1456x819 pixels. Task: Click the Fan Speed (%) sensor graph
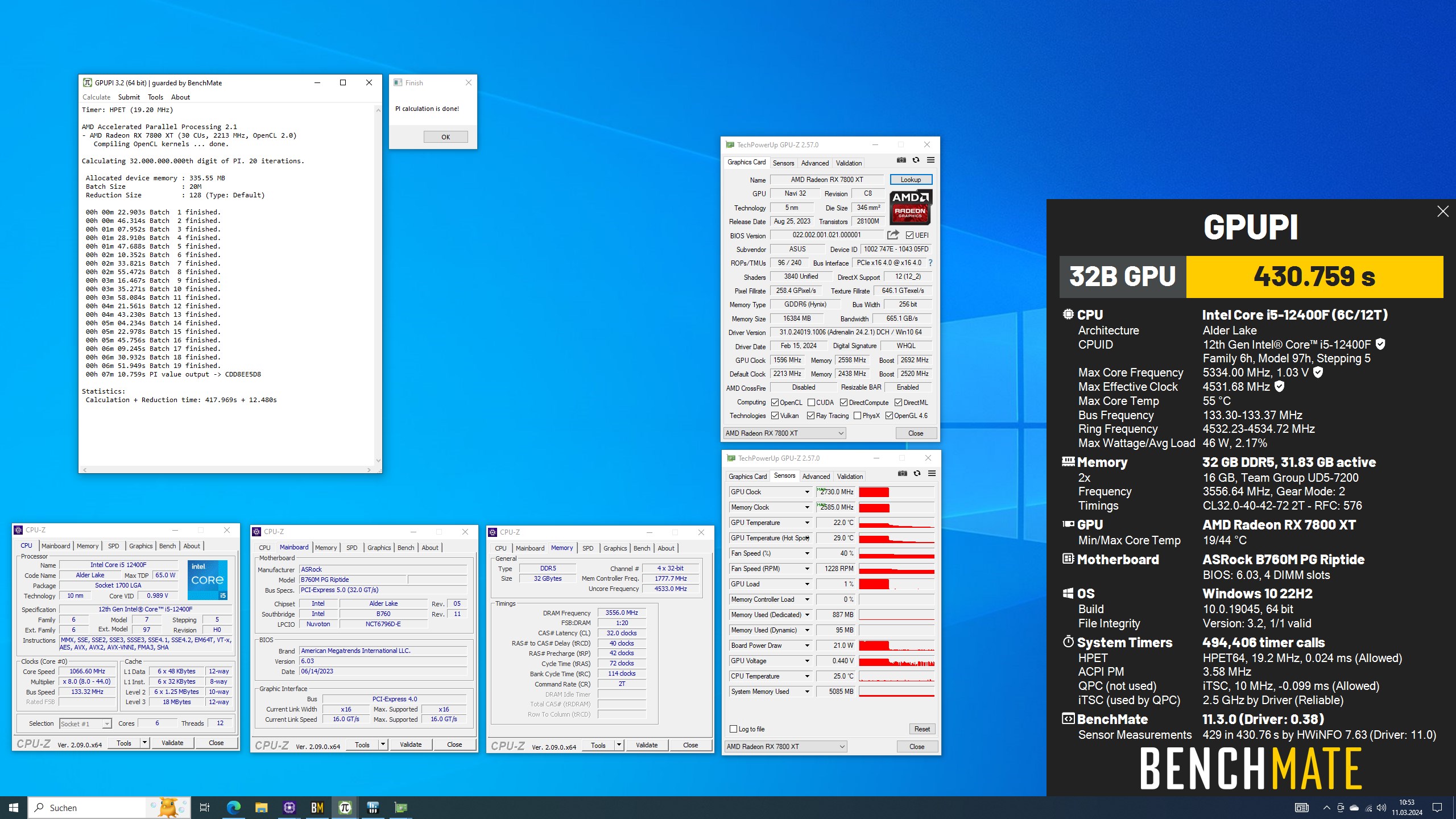click(896, 553)
